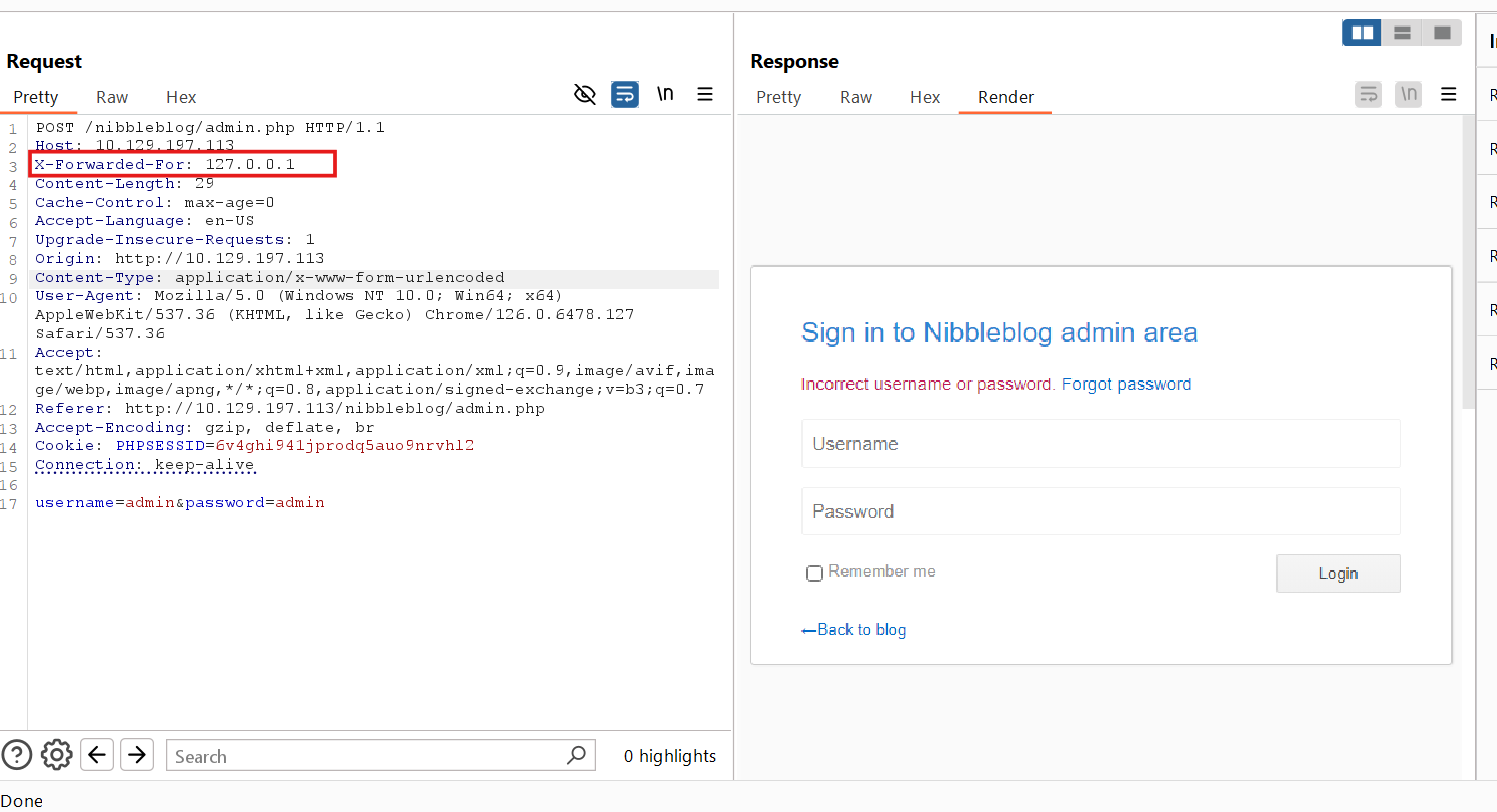Switch Request view to Raw tab
The height and width of the screenshot is (812, 1497).
click(x=112, y=97)
